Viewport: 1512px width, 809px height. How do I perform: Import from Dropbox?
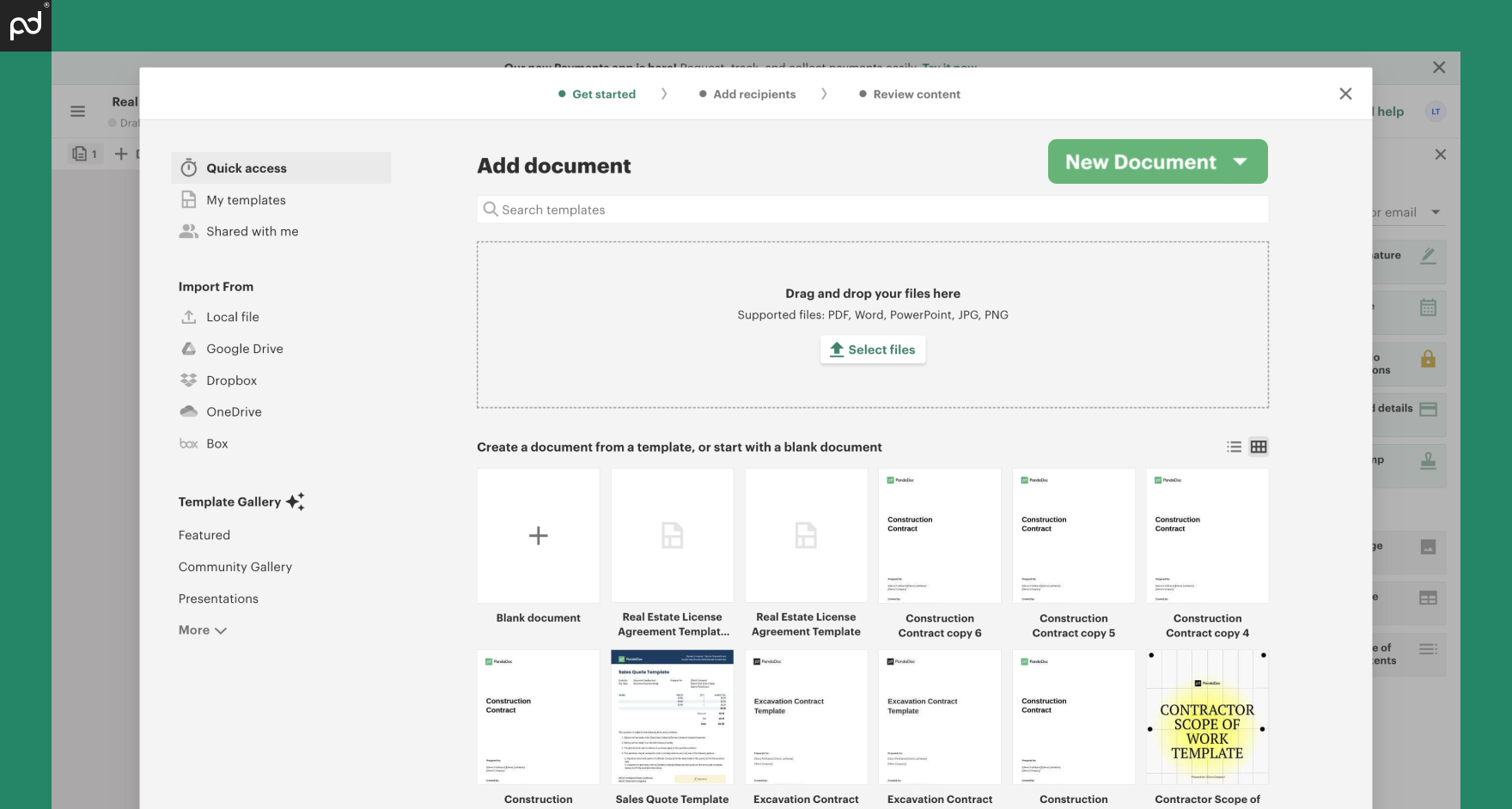[x=231, y=380]
